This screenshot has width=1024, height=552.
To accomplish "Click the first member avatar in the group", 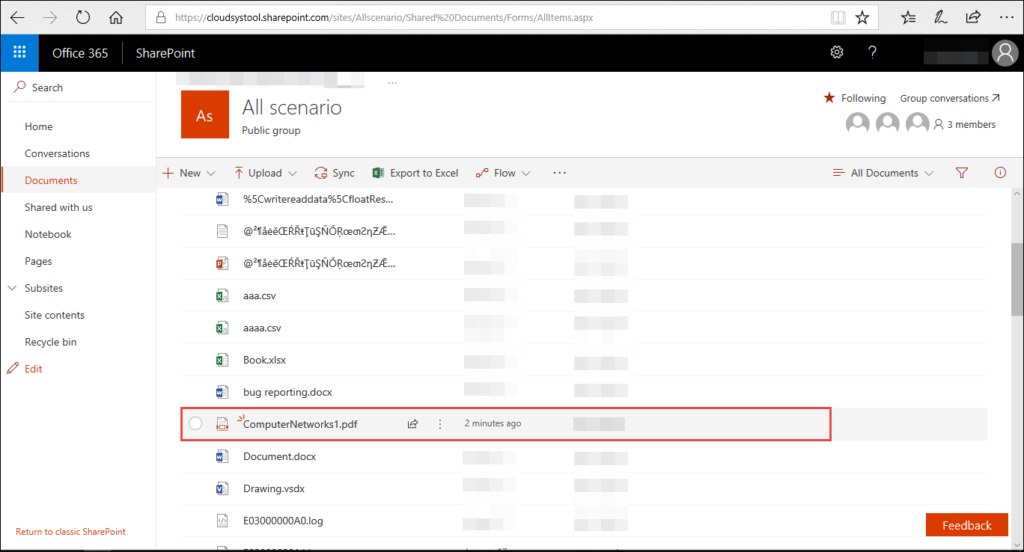I will [857, 123].
